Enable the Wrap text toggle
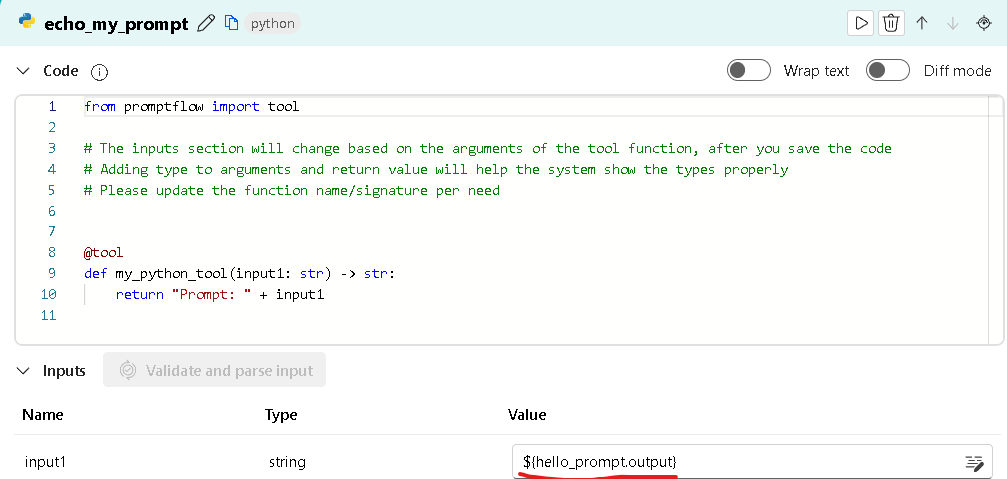 (748, 71)
